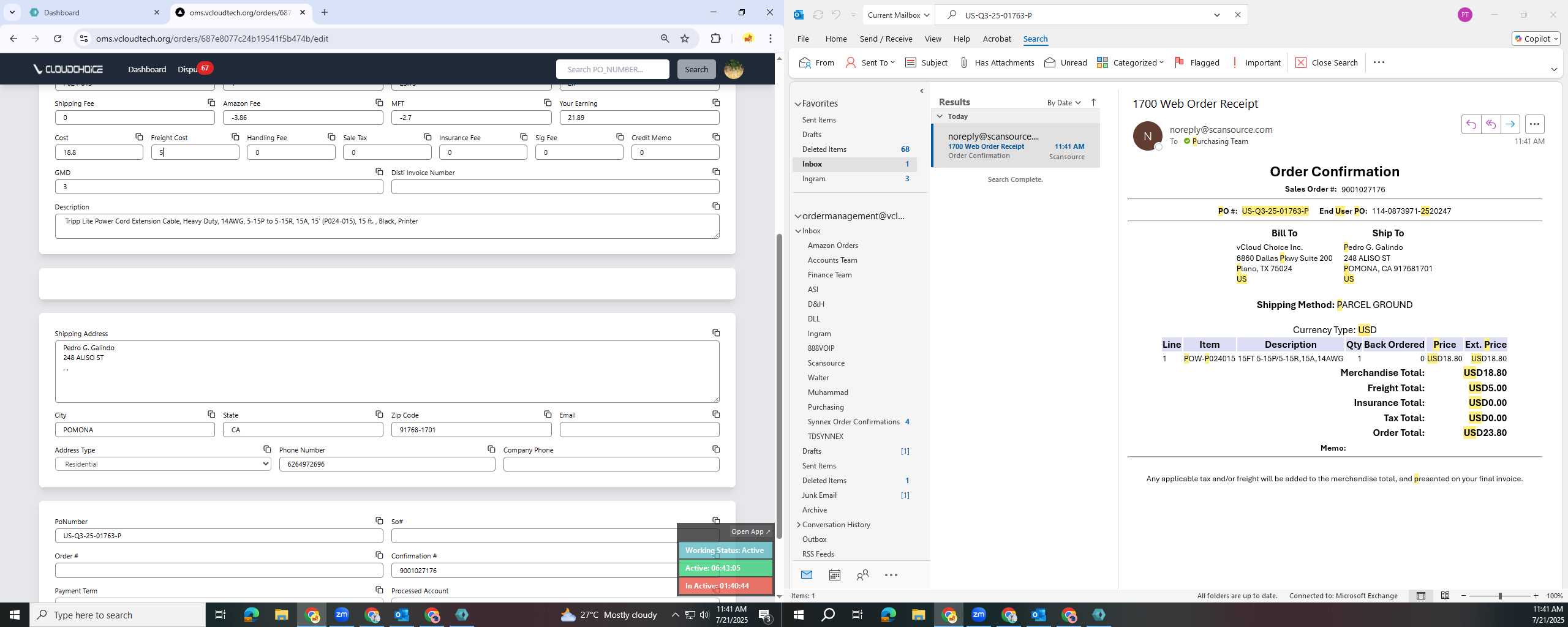This screenshot has height=627, width=1568.
Task: Expand the Conversation History folder
Action: pyautogui.click(x=798, y=525)
